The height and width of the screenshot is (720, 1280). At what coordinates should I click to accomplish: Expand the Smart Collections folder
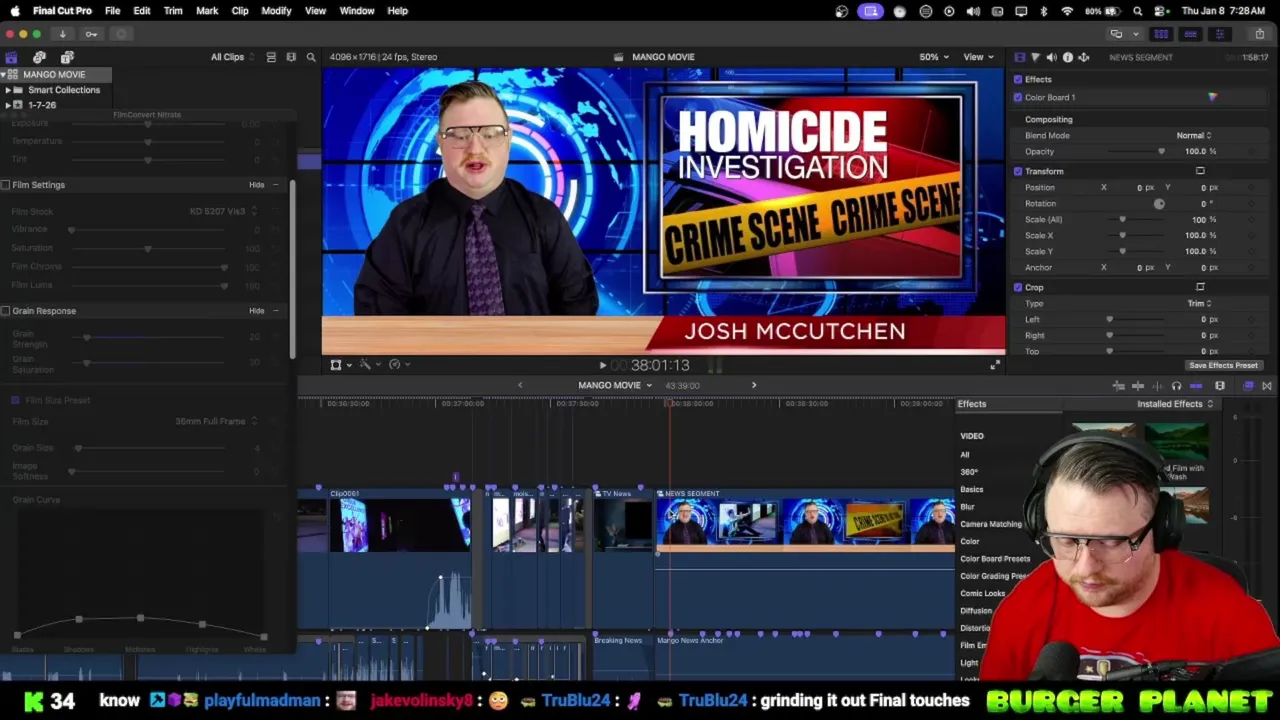[8, 90]
